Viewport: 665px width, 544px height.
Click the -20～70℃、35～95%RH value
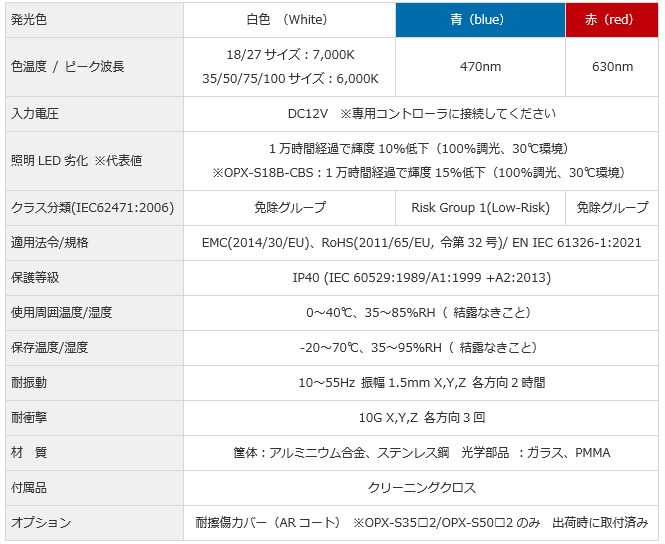click(421, 348)
